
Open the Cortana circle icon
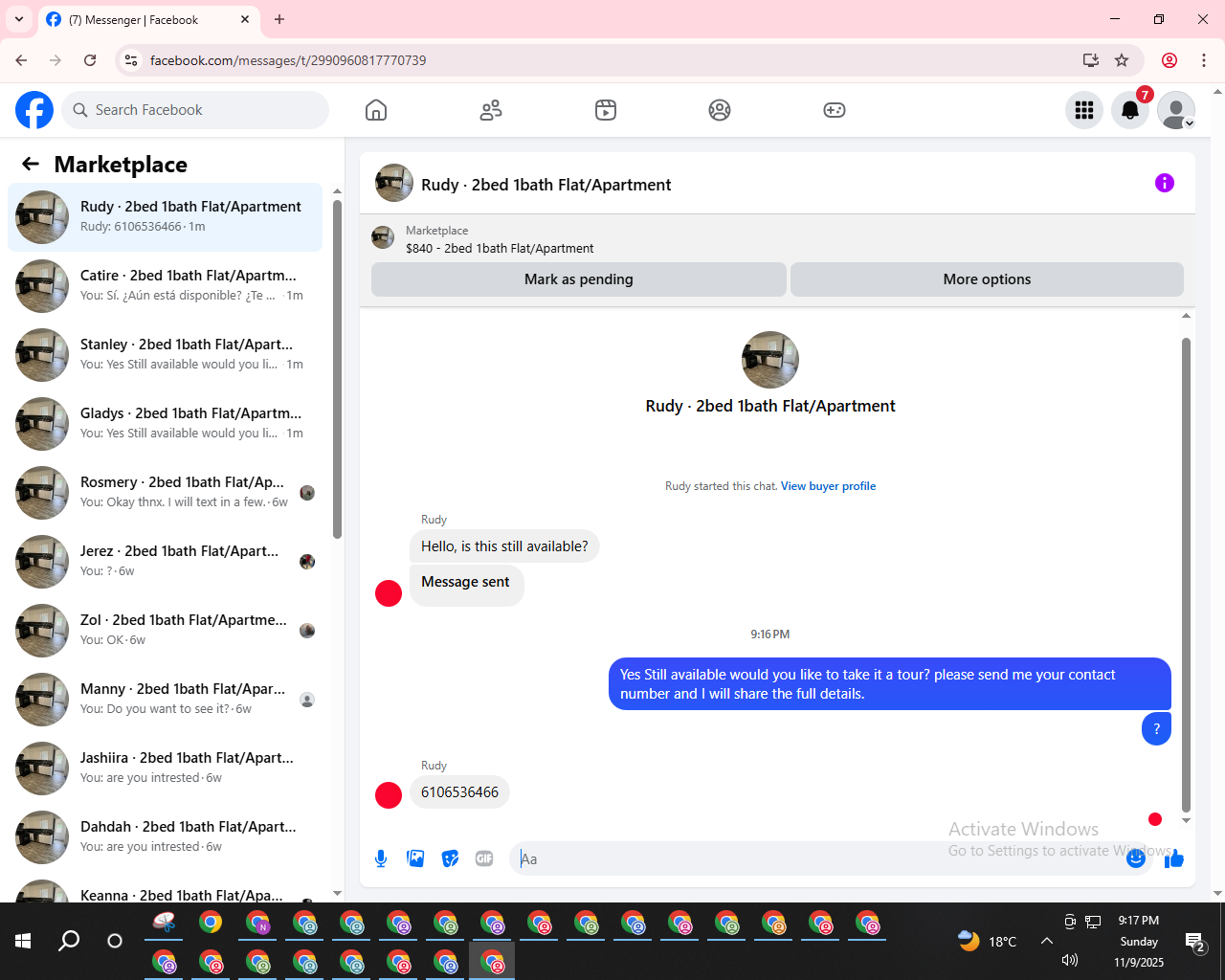115,941
